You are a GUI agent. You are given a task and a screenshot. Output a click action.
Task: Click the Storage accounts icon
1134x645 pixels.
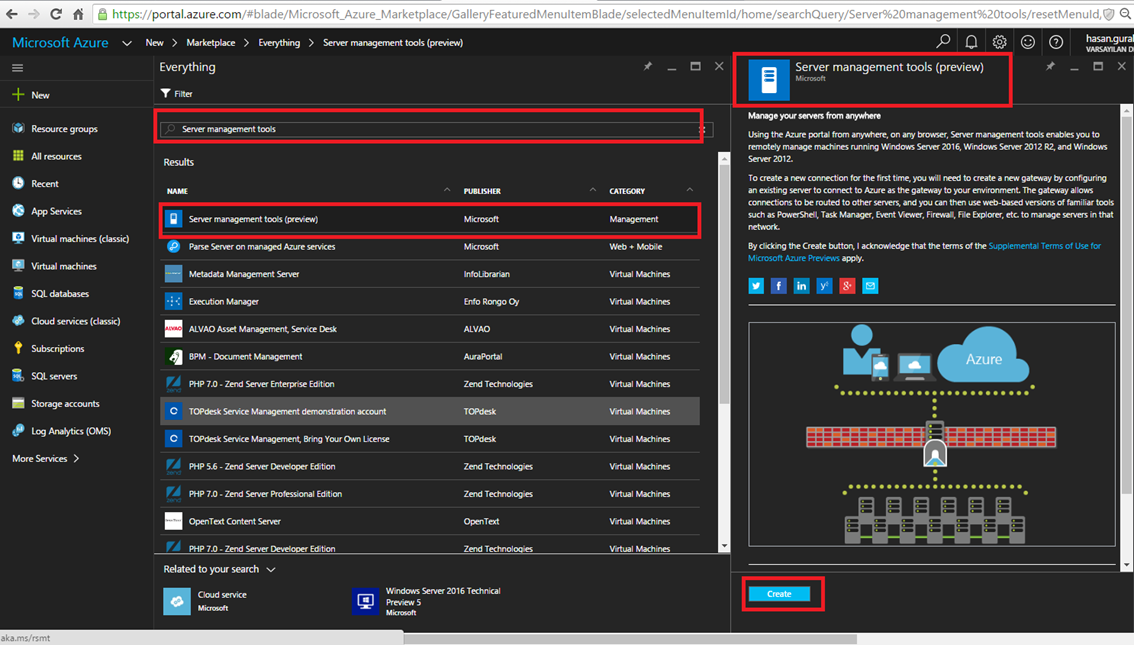[x=18, y=403]
